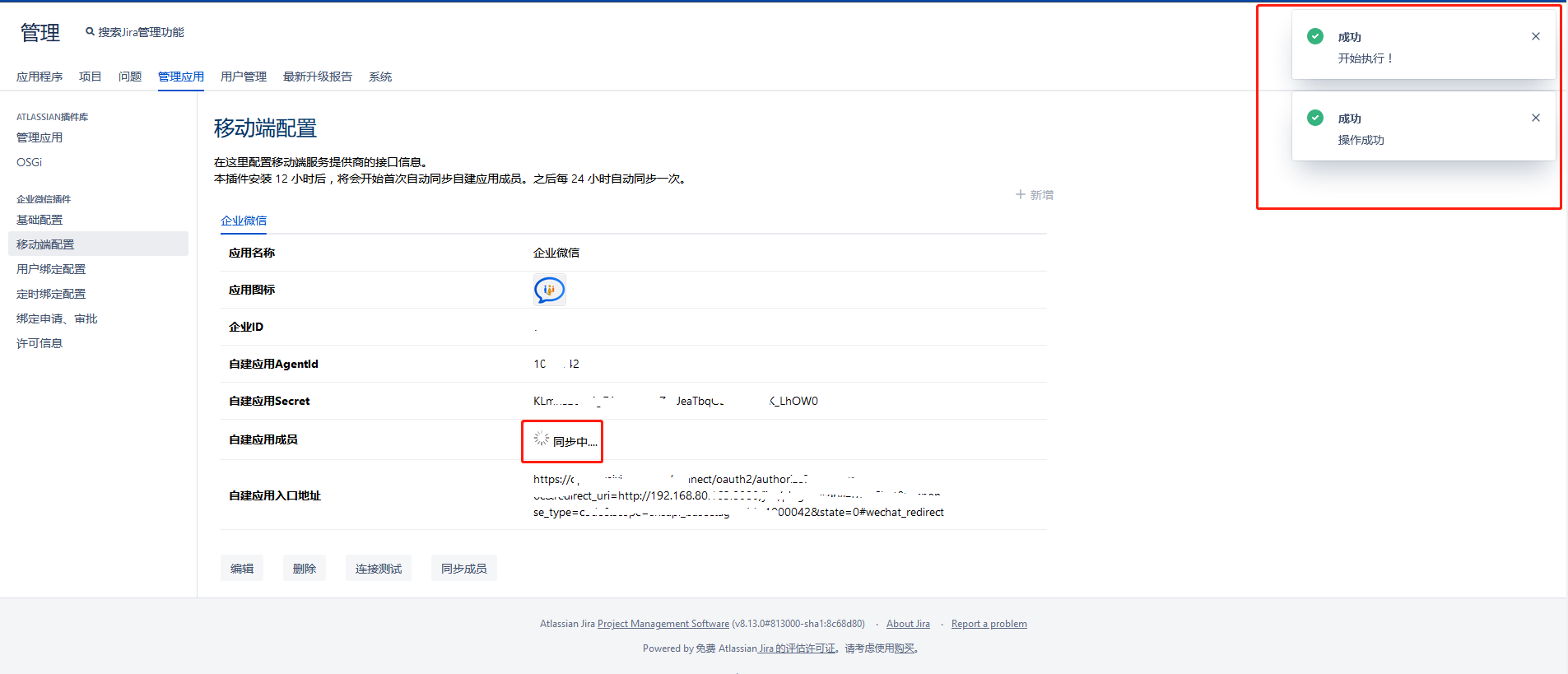Open the 'Report a problem' footer link
The width and height of the screenshot is (1568, 674).
989,624
